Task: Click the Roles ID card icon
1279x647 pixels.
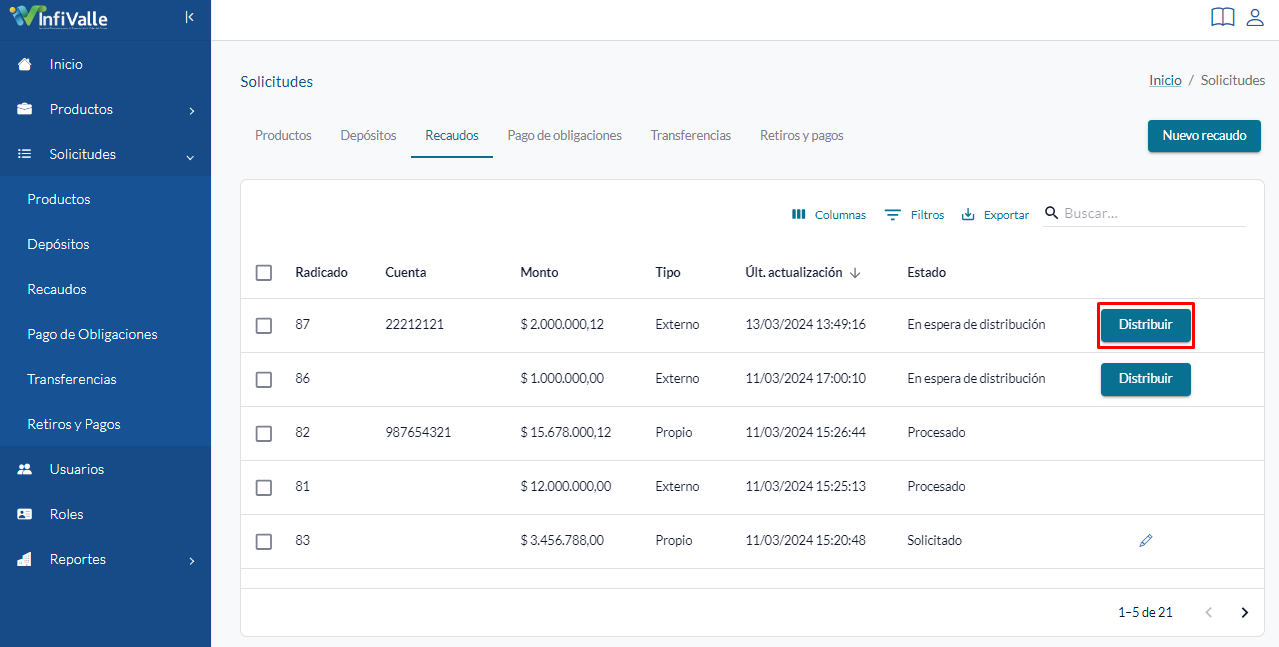Action: tap(25, 514)
